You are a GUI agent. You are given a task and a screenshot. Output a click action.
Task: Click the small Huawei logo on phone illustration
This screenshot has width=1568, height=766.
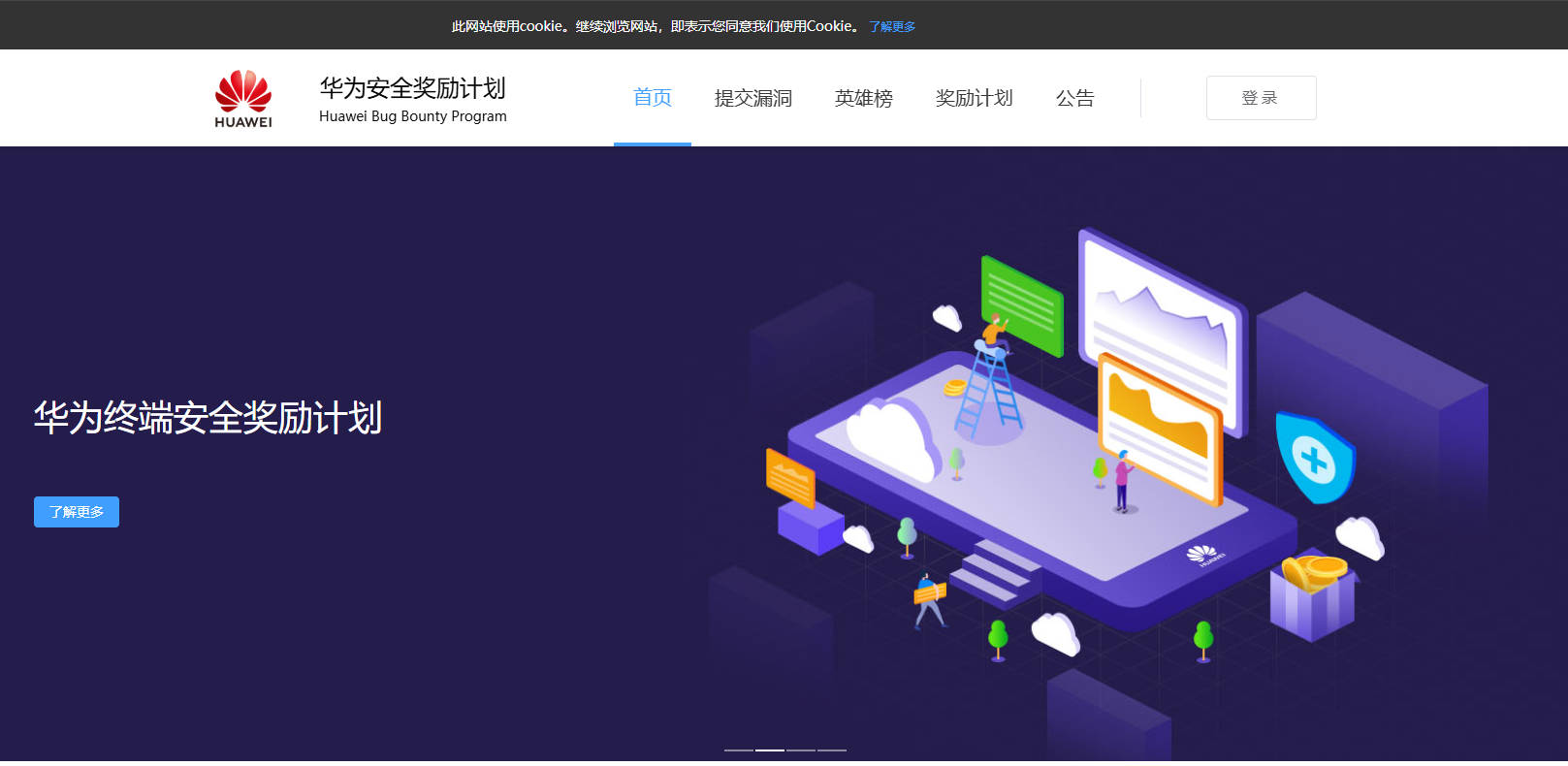[1203, 555]
